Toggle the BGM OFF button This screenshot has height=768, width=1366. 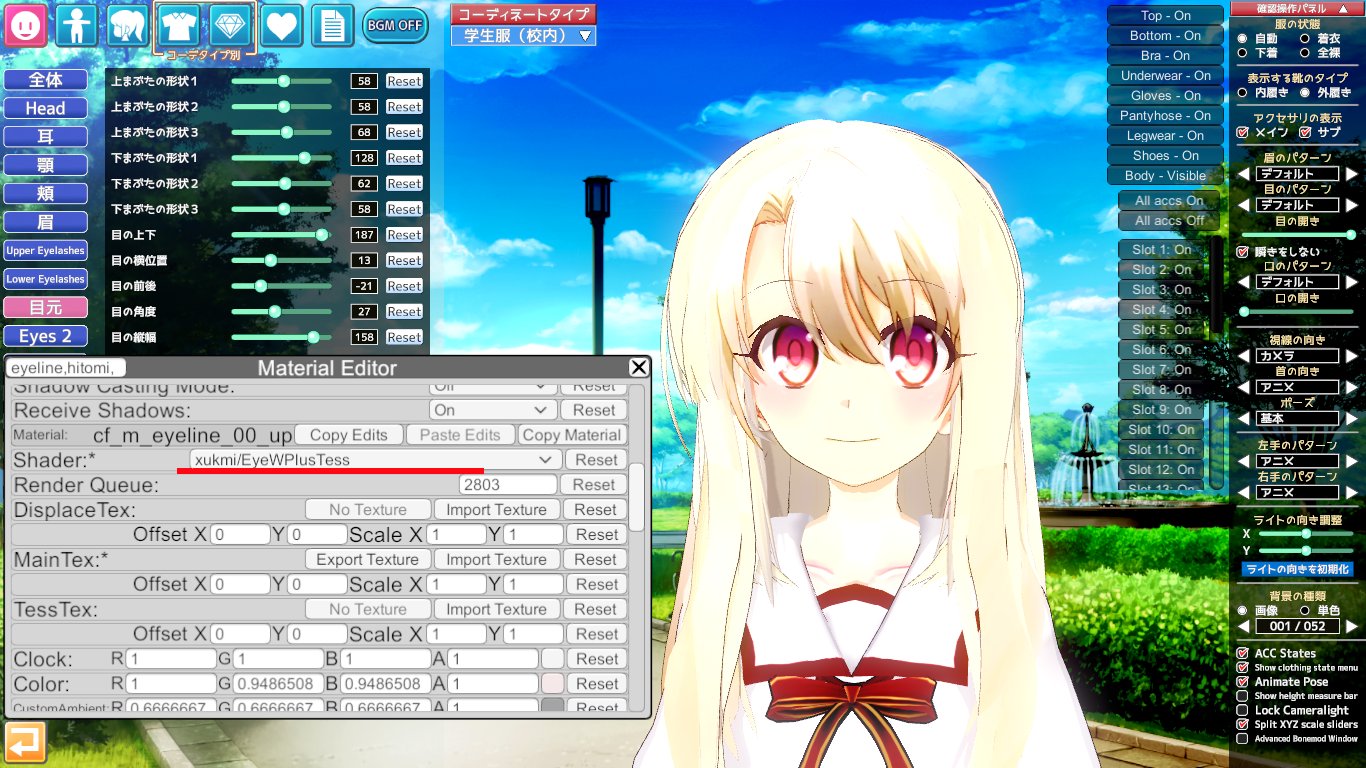pos(394,25)
